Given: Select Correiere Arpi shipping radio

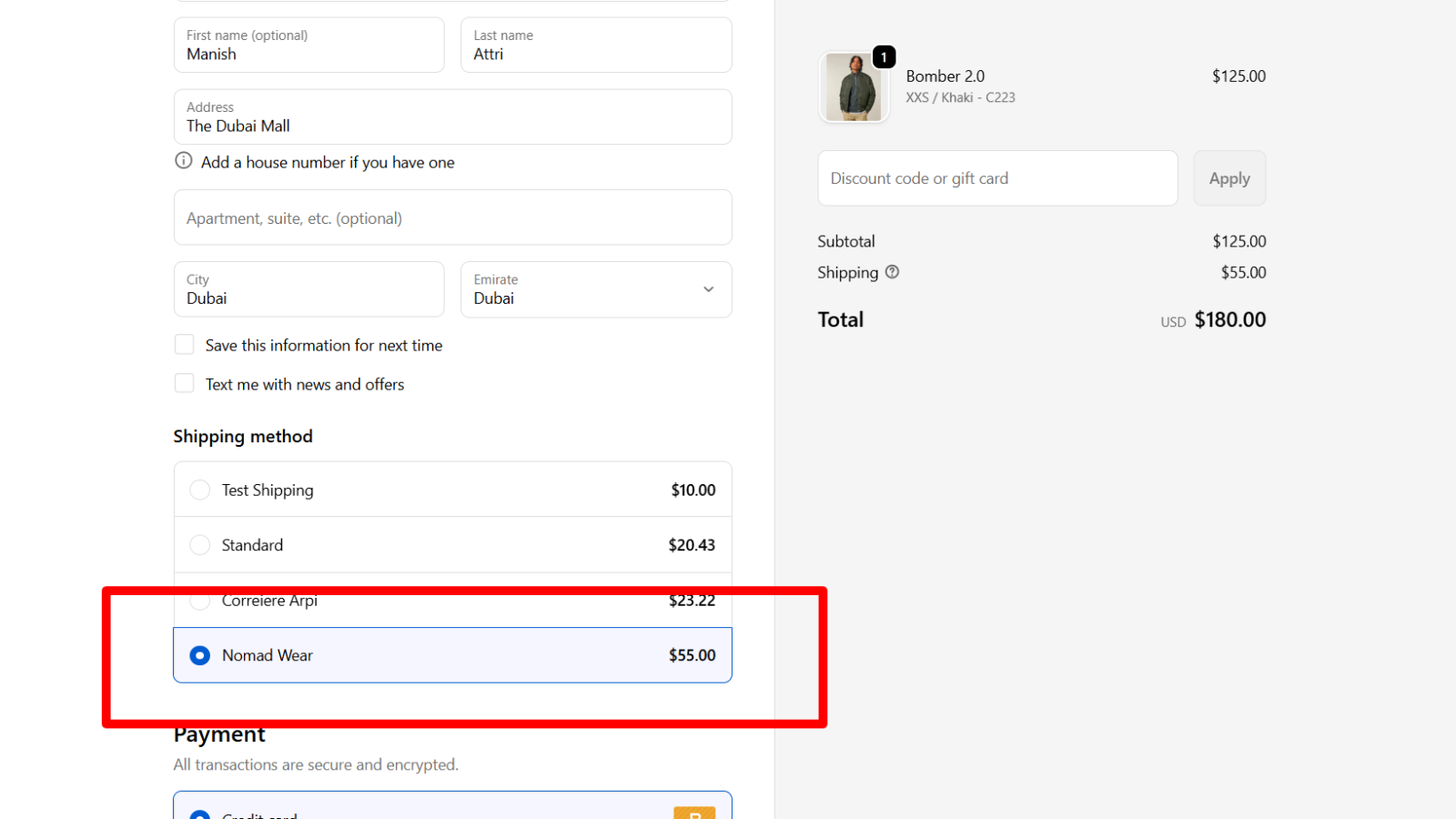Looking at the screenshot, I should (x=200, y=601).
